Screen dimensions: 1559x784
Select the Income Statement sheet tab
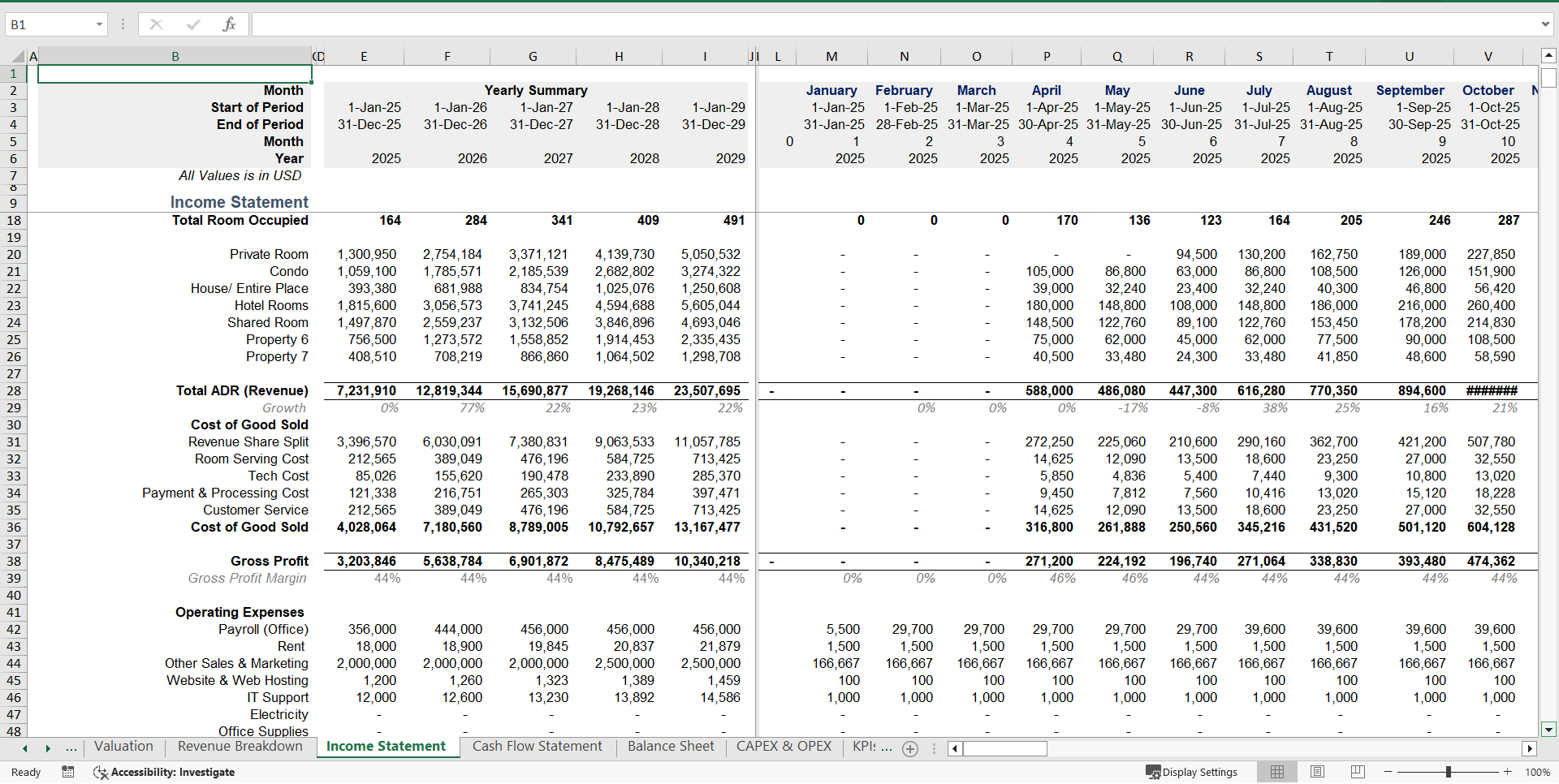click(x=386, y=746)
